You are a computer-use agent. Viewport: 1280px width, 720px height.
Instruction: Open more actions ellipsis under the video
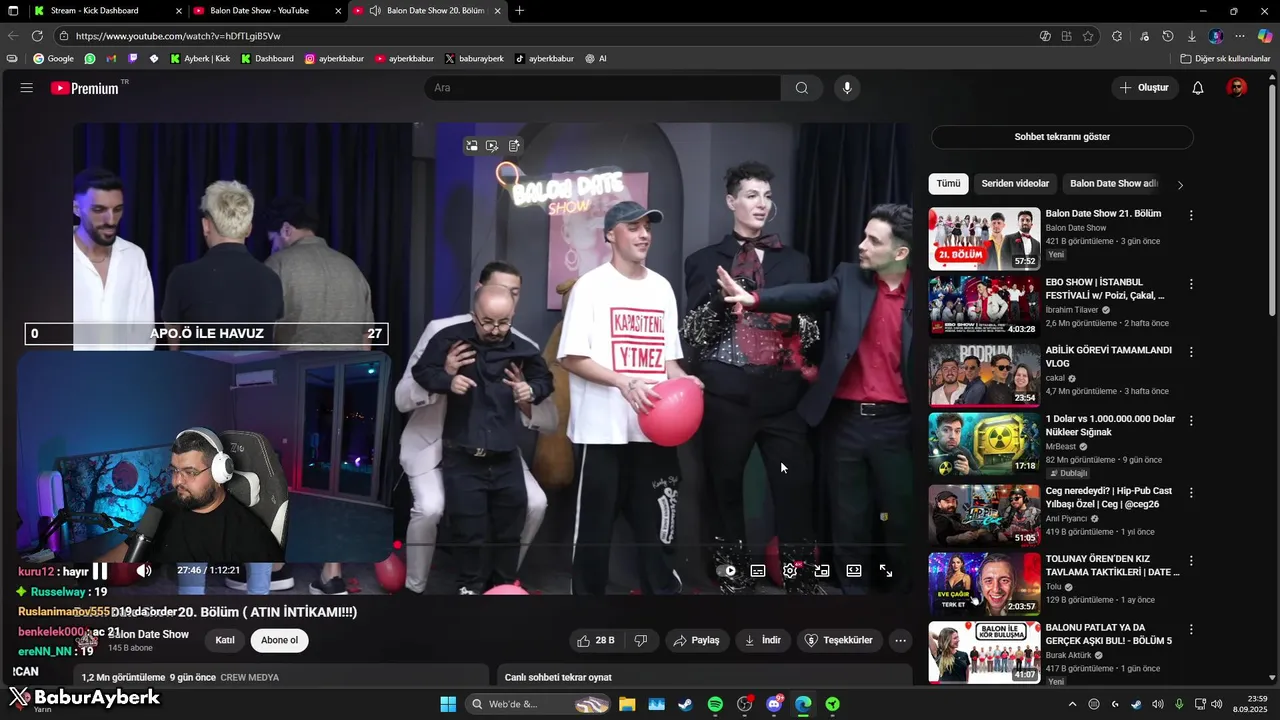pos(901,640)
